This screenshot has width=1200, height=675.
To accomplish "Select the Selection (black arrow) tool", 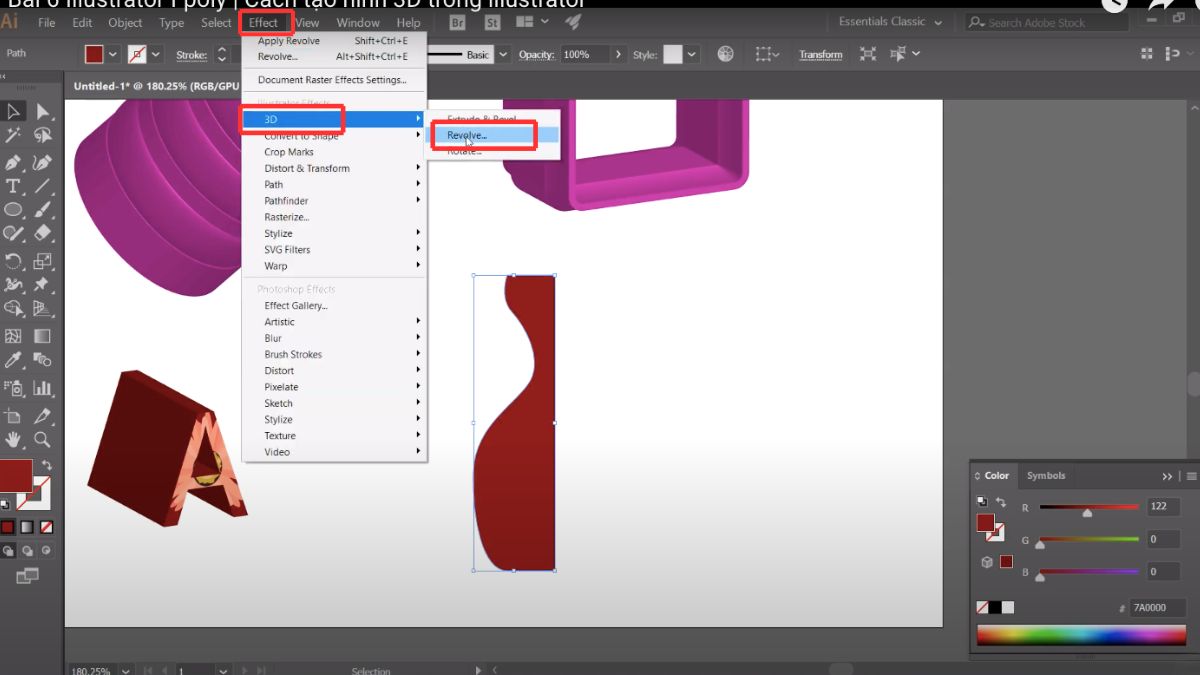I will pyautogui.click(x=14, y=111).
